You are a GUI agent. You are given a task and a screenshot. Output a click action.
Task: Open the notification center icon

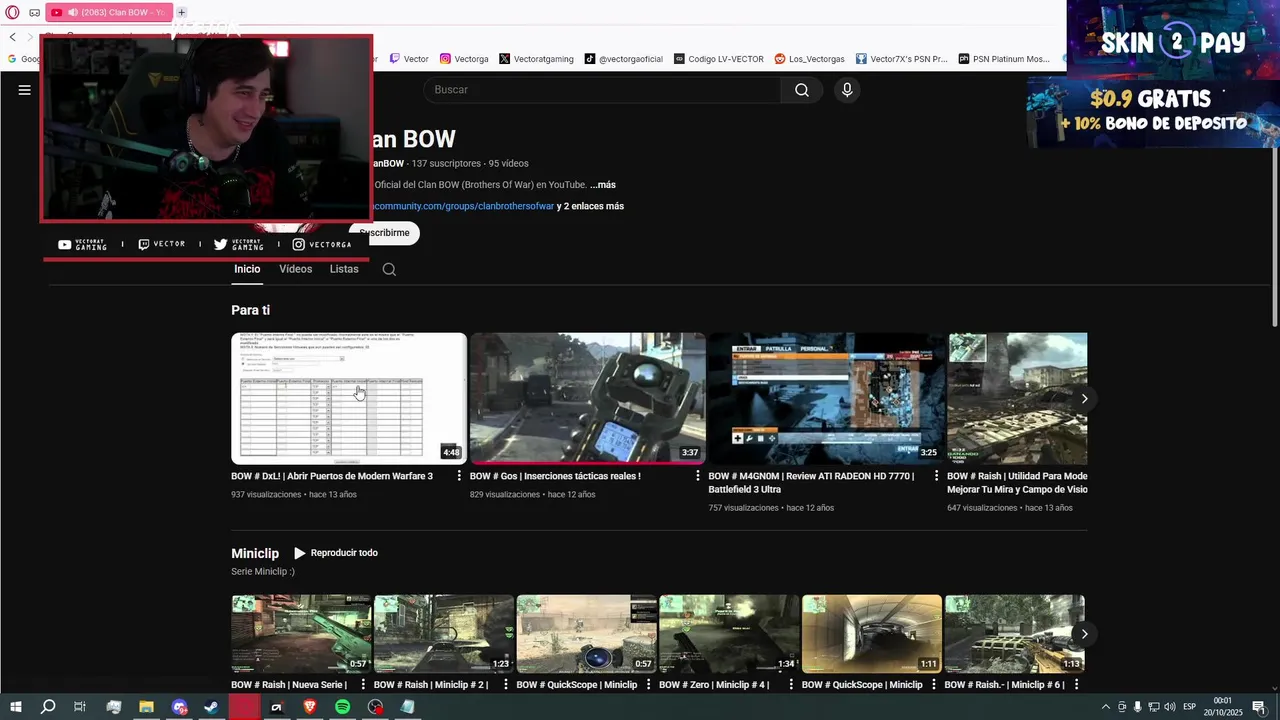coord(1259,707)
